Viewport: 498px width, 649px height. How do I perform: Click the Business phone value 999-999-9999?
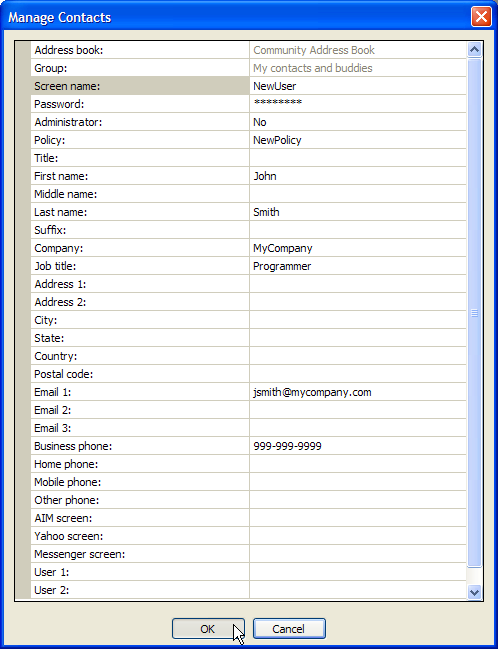click(358, 446)
